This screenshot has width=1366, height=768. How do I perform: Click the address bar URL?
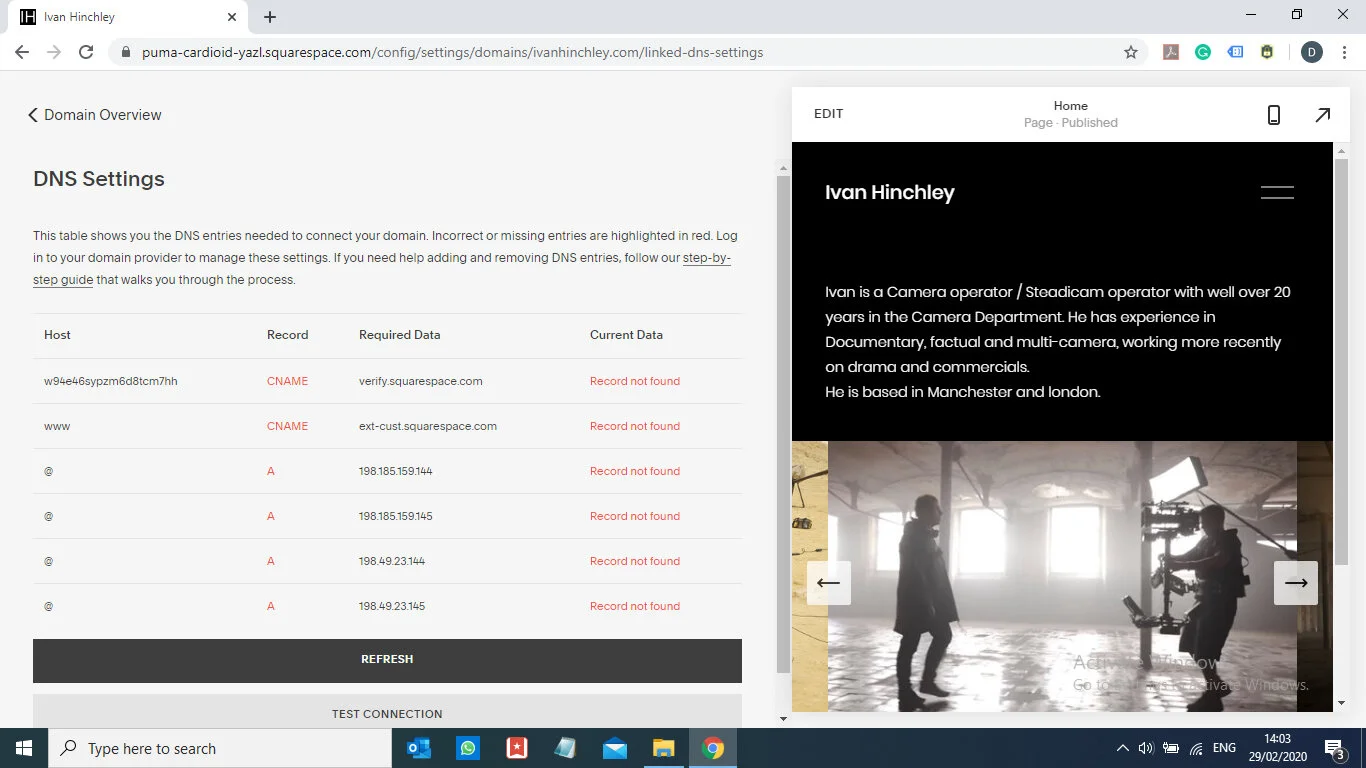[x=453, y=52]
